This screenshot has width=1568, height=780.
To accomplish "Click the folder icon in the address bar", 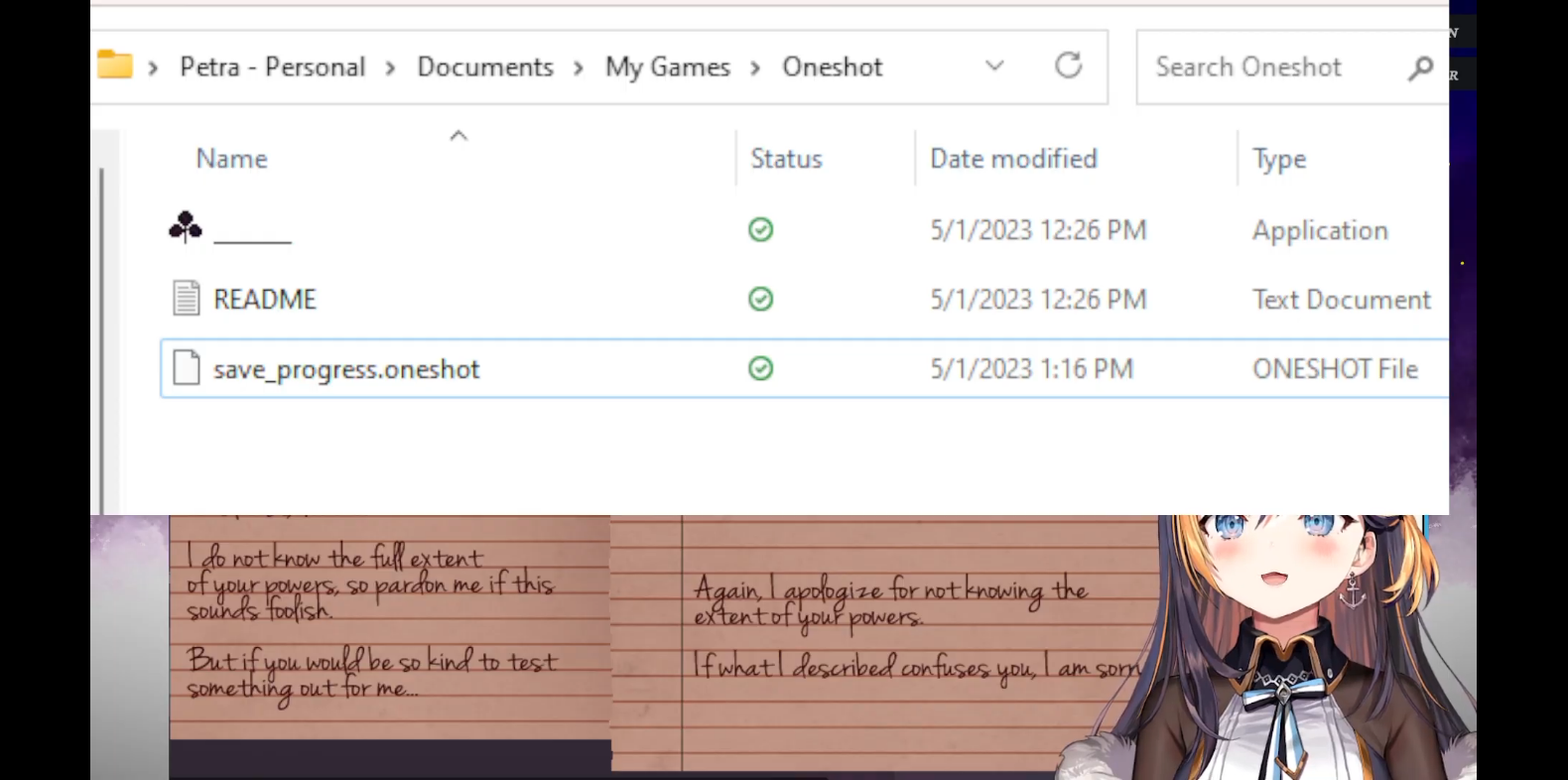I will (115, 65).
